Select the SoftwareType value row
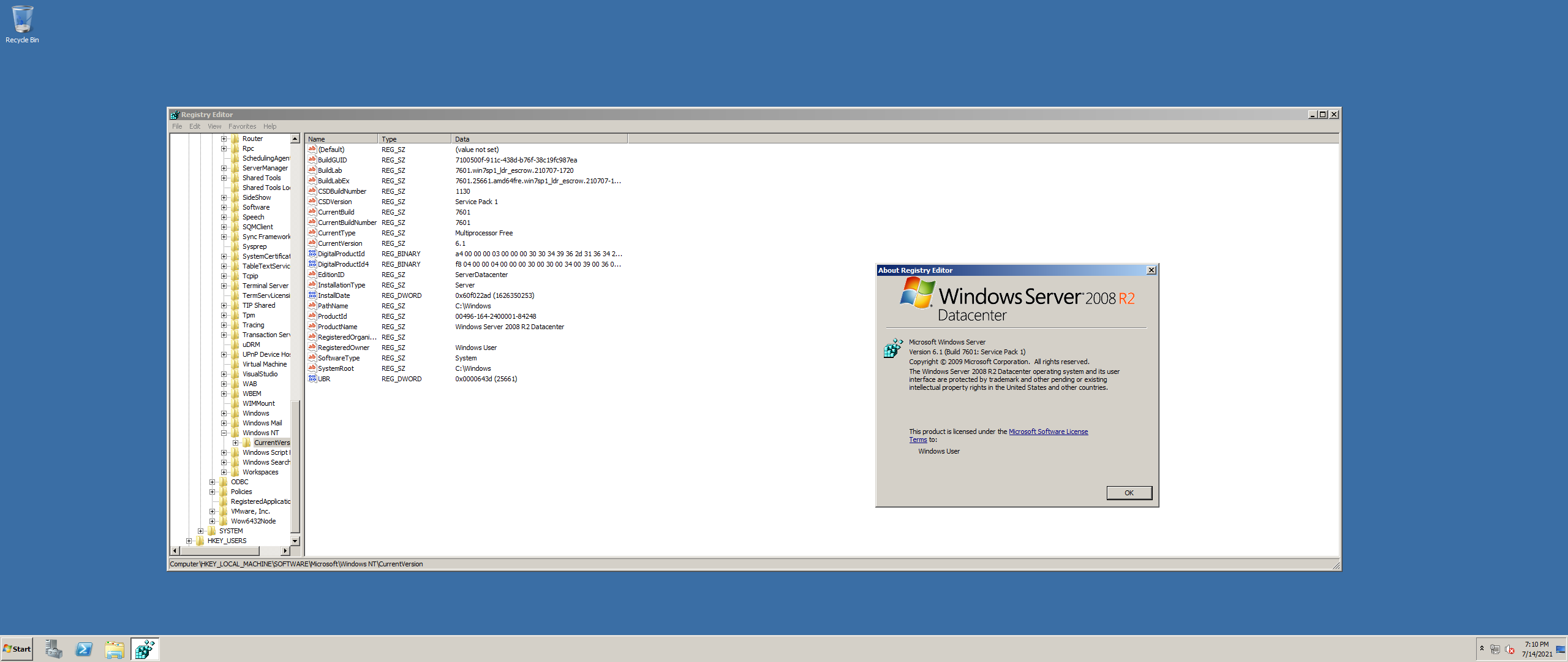The image size is (1568, 662). pyautogui.click(x=339, y=358)
